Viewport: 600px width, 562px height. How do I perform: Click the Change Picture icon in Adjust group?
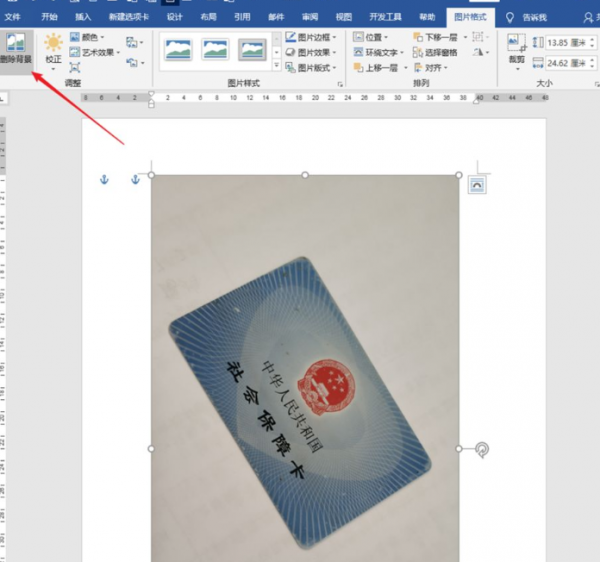pyautogui.click(x=131, y=42)
